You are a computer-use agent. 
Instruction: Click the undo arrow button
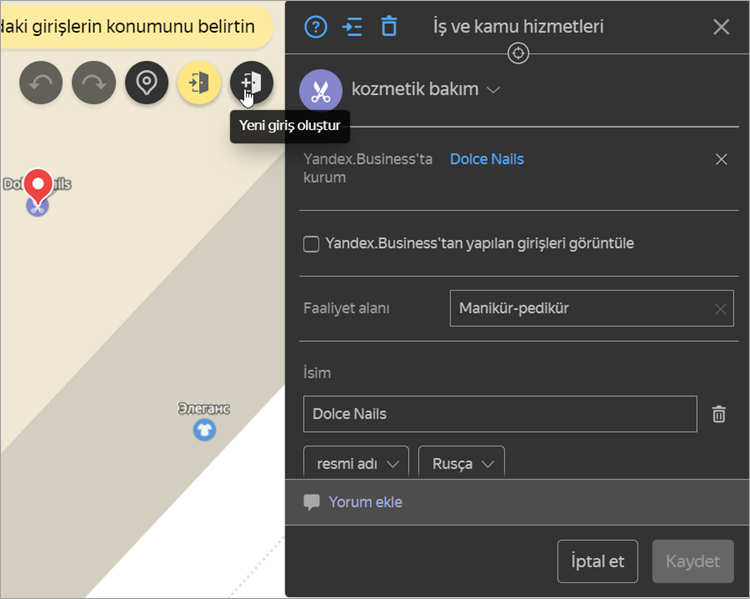pyautogui.click(x=41, y=83)
